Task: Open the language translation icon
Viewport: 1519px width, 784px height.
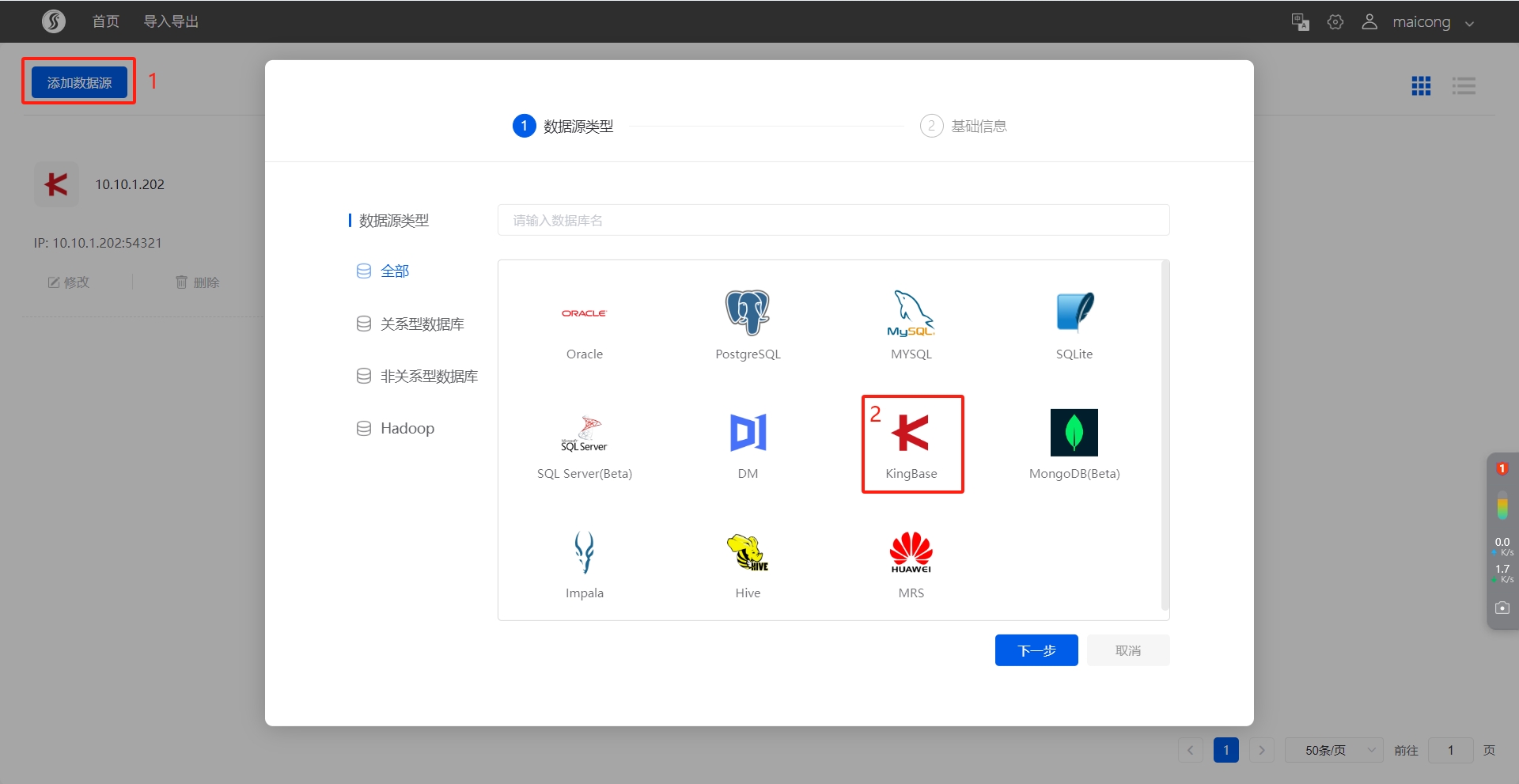Action: (x=1300, y=22)
